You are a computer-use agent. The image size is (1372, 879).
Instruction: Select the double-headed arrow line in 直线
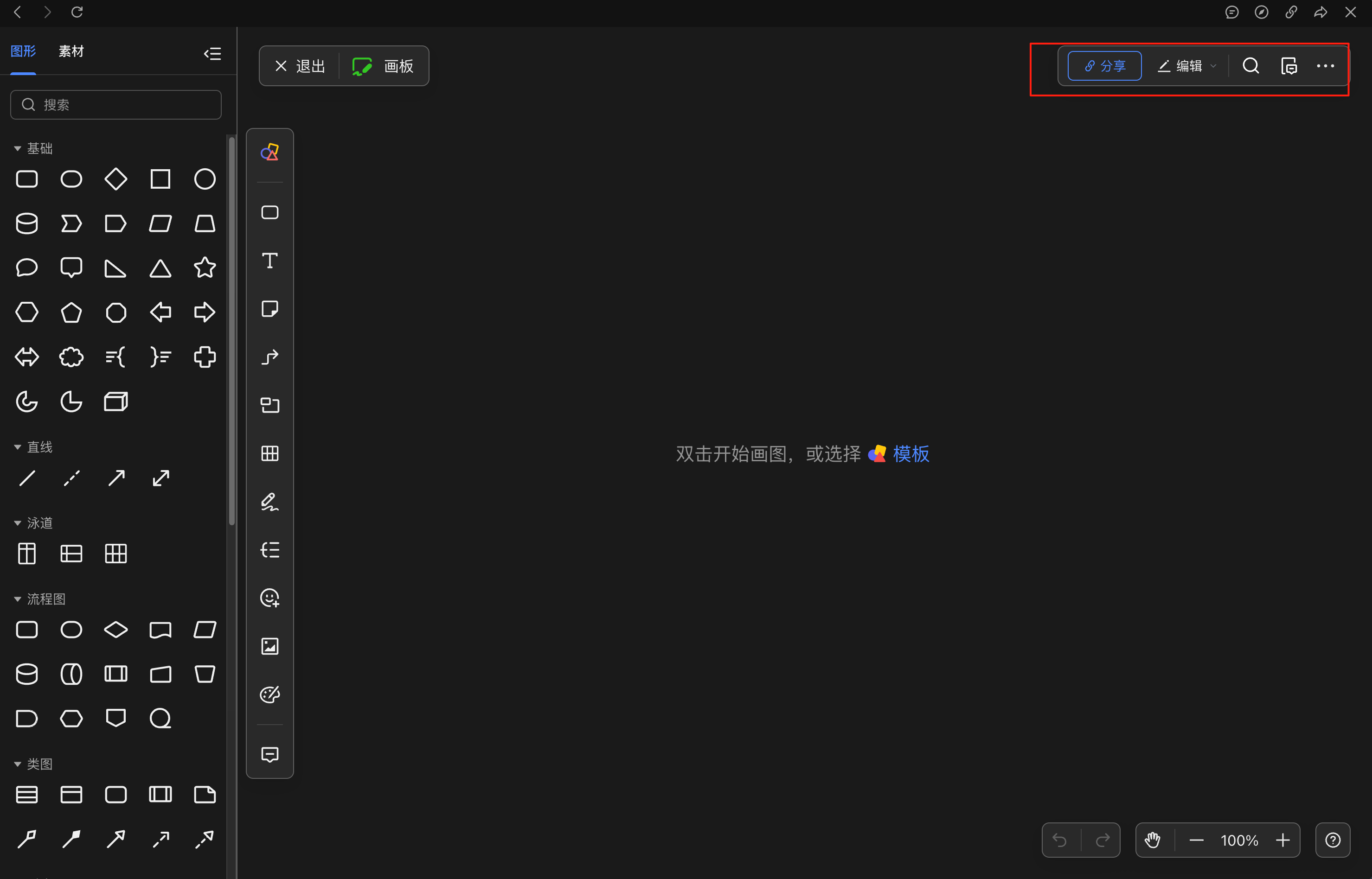(161, 478)
